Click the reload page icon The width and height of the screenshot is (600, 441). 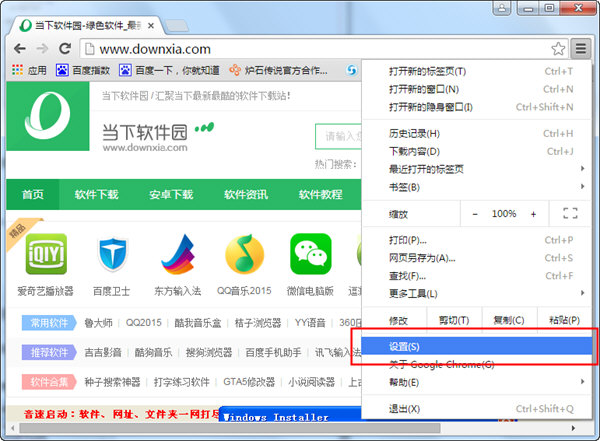pos(65,48)
